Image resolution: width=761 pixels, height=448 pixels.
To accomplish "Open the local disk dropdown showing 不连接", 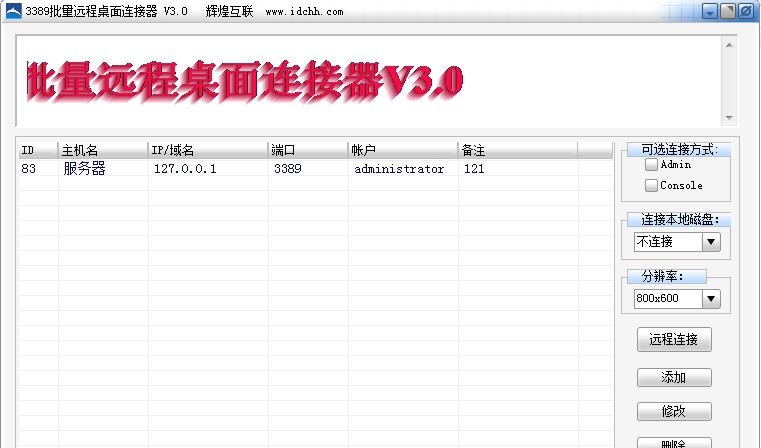I will coord(677,242).
